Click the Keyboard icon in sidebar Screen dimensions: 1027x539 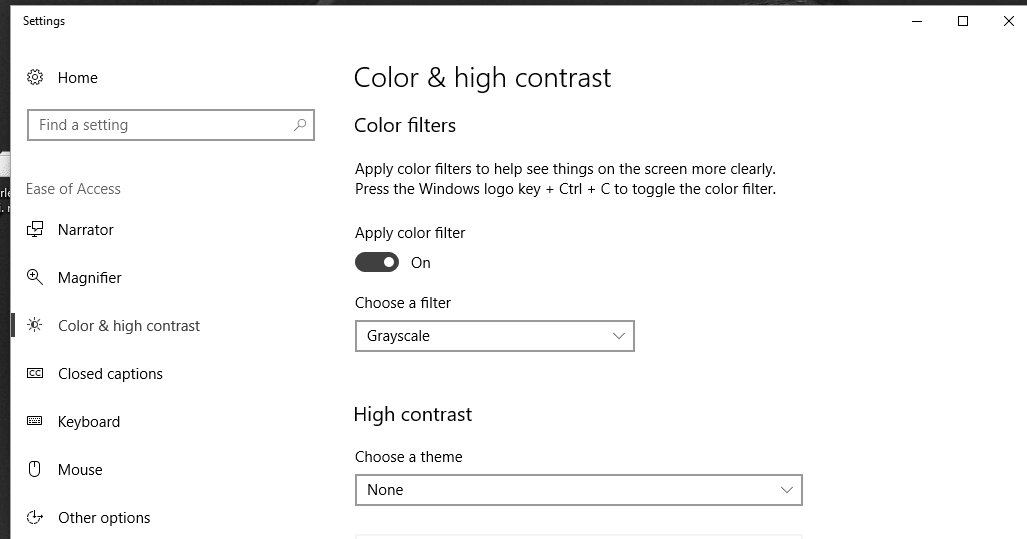click(35, 421)
